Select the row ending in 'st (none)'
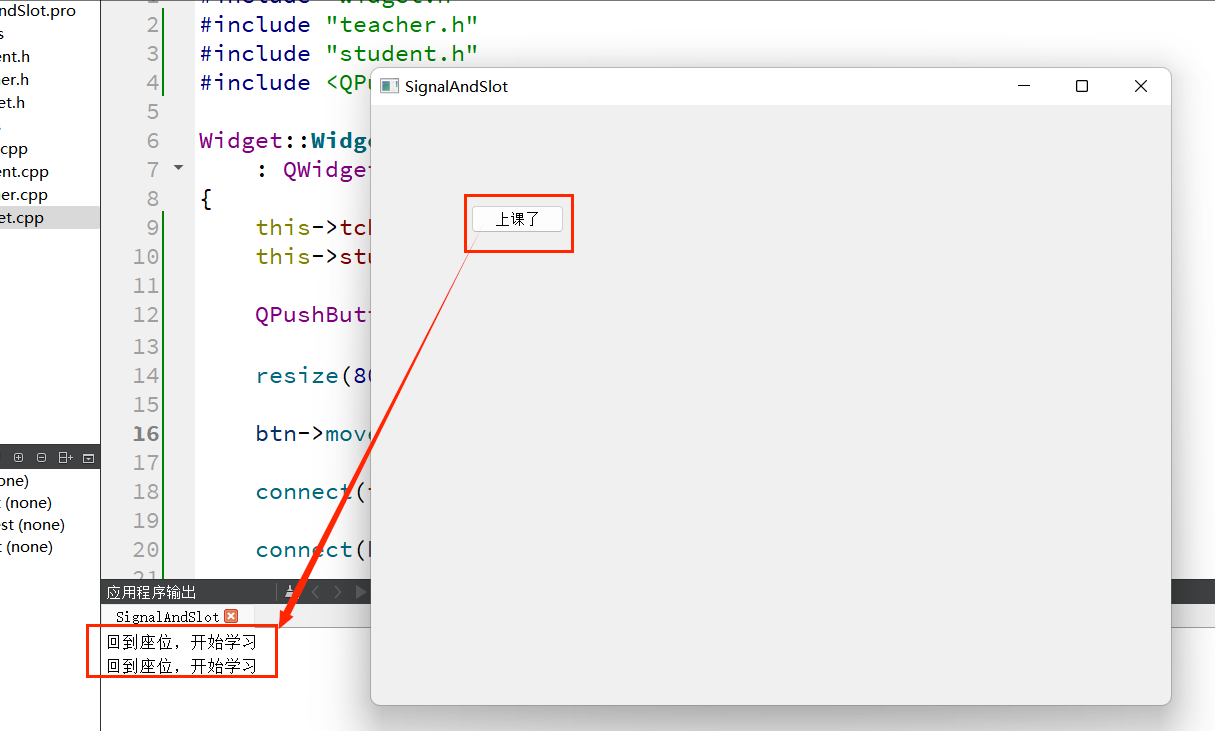Screen dimensions: 1215x731 tap(32, 524)
